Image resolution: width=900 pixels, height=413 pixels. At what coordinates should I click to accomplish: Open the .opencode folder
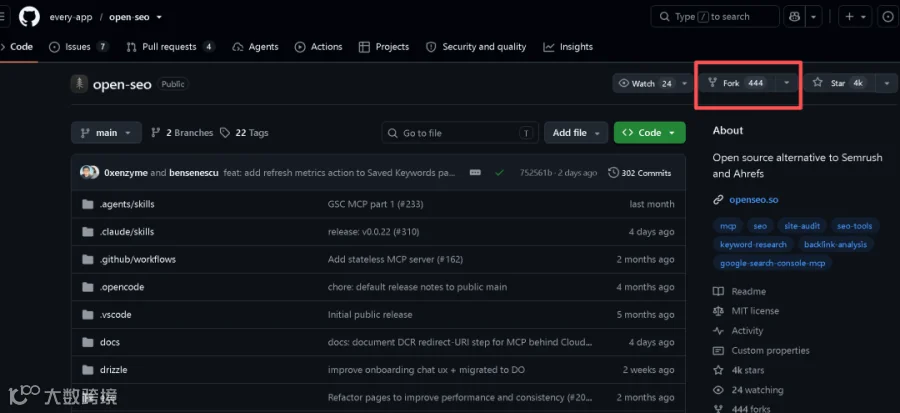point(122,287)
